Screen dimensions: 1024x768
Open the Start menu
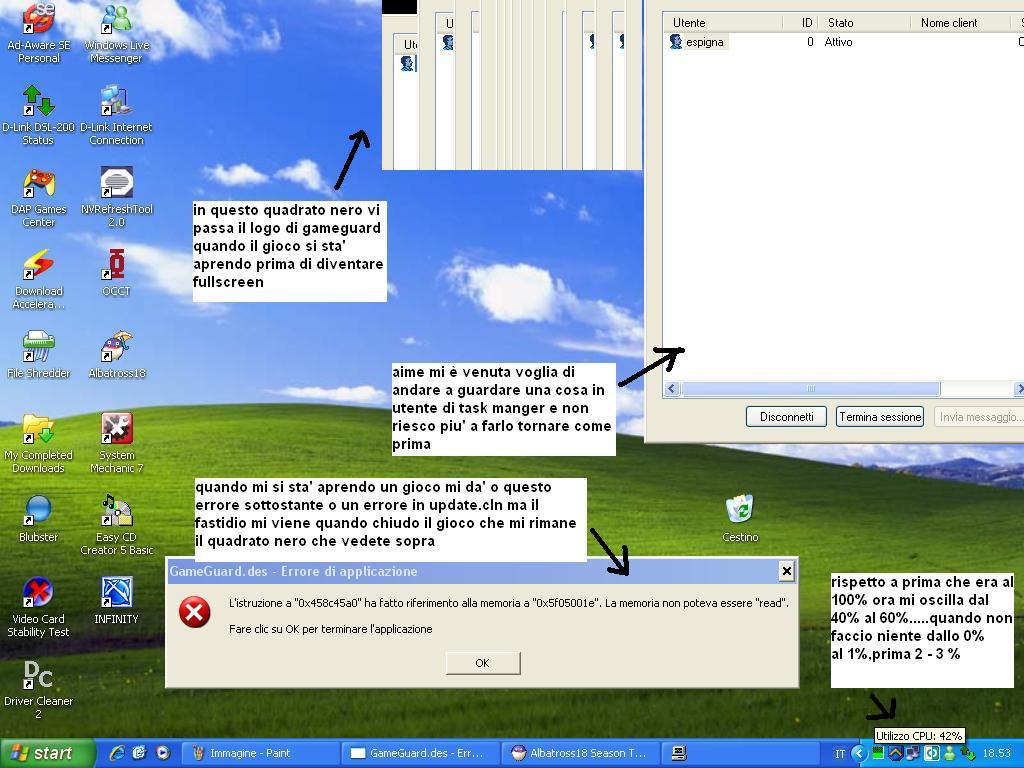[46, 753]
